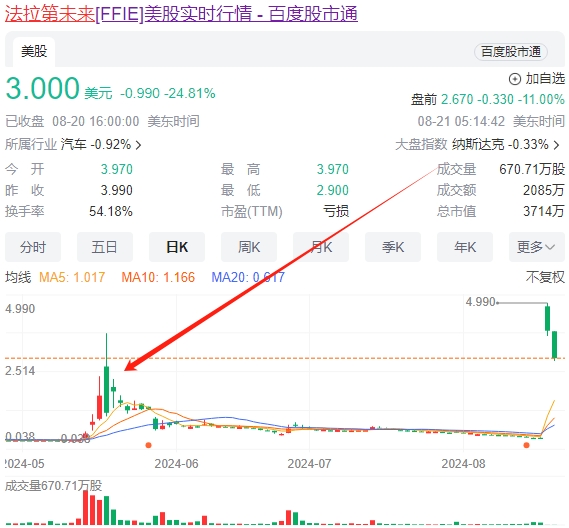The image size is (569, 528).
Task: Expand the 所属行业 汽车 chevron
Action: [x=138, y=145]
